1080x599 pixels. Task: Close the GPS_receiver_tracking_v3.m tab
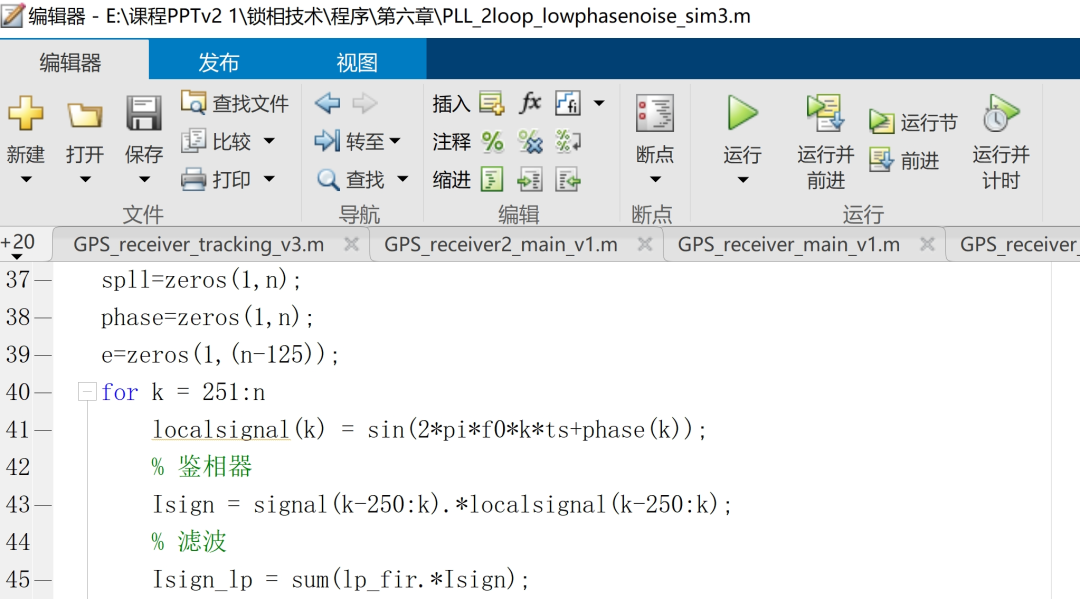click(x=351, y=245)
